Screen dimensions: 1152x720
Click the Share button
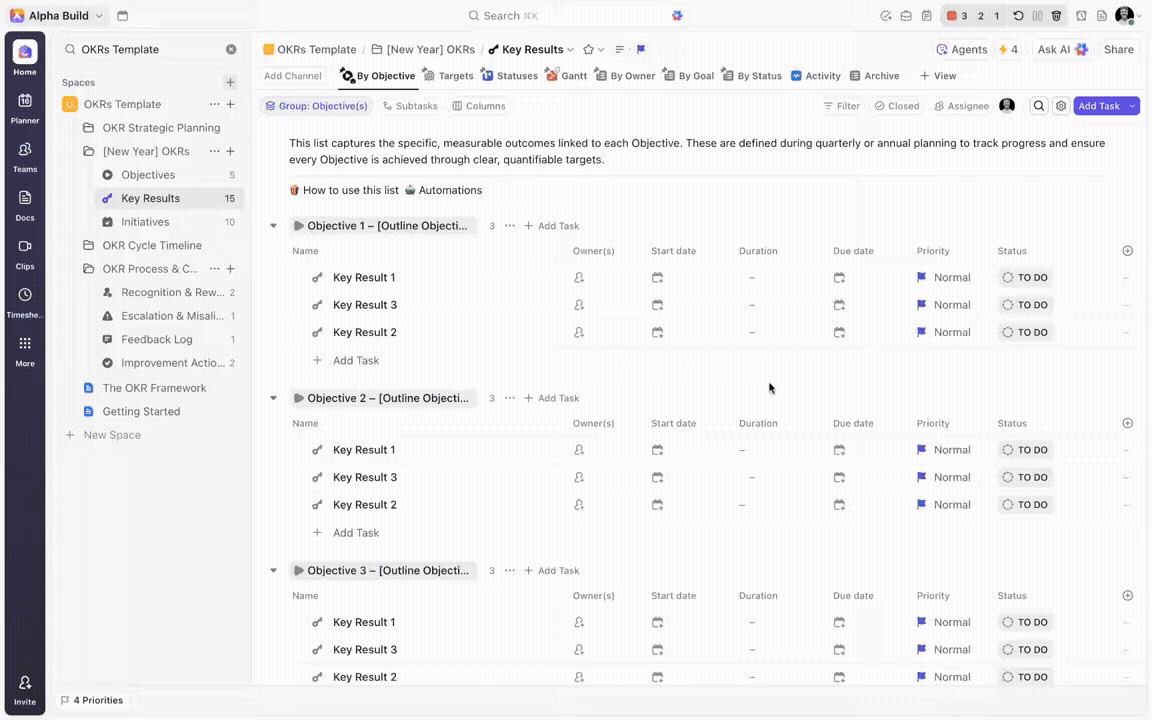1118,50
